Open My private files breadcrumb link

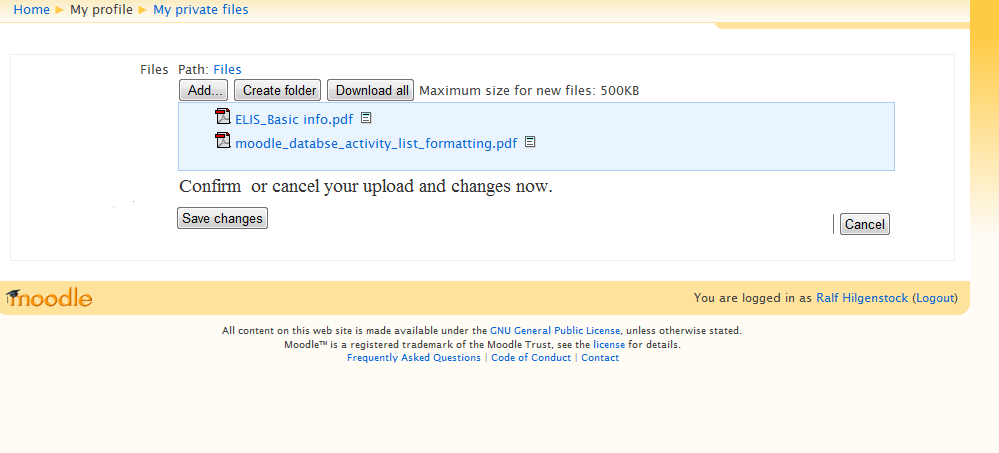[201, 10]
